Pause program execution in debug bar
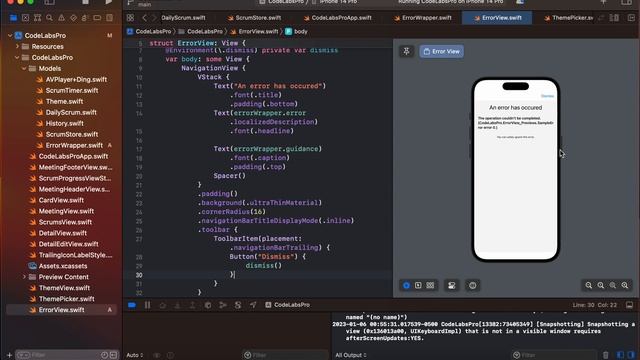Viewport: 640px width, 360px height. [x=147, y=305]
